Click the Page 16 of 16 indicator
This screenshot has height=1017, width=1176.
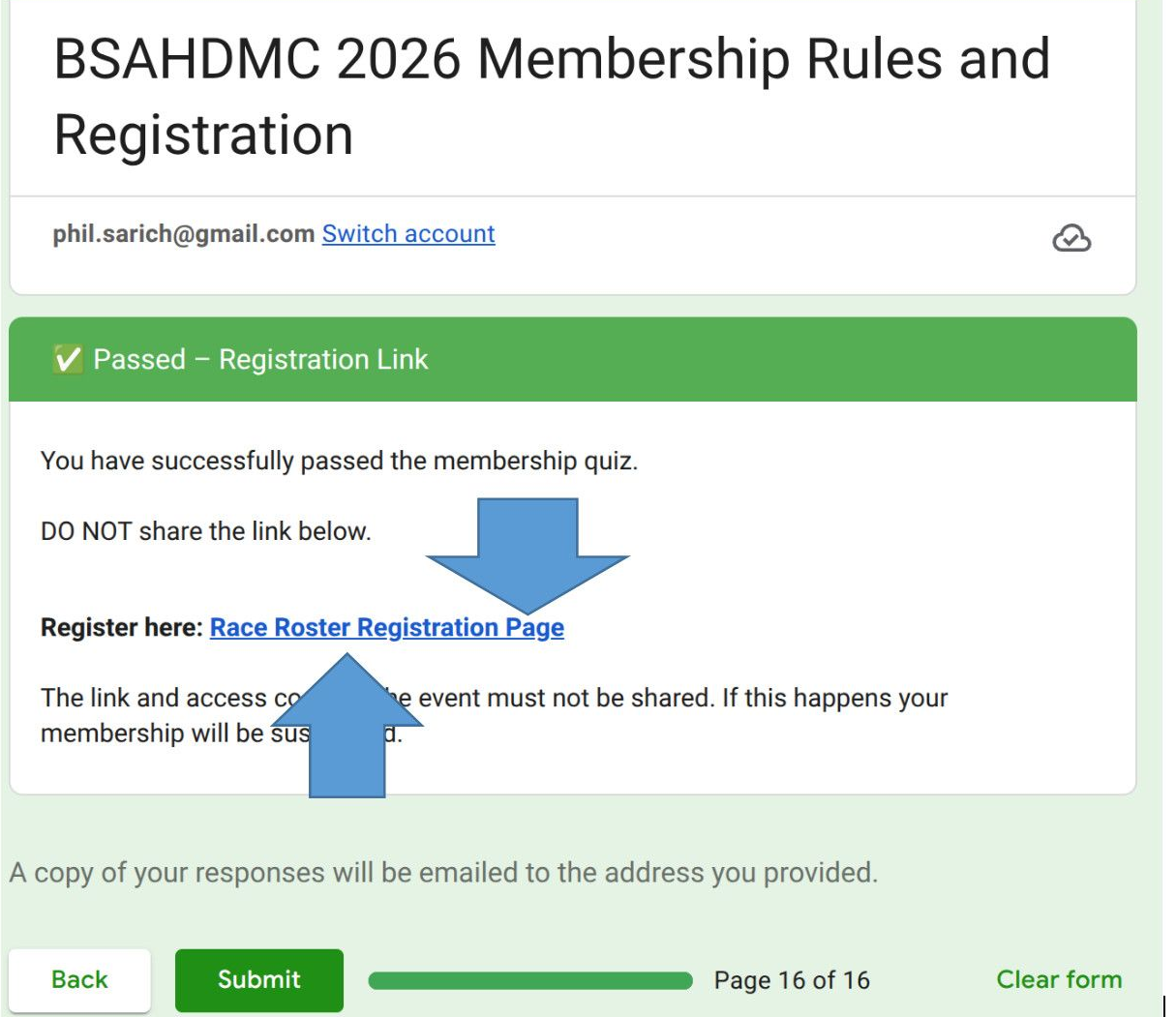click(x=791, y=980)
